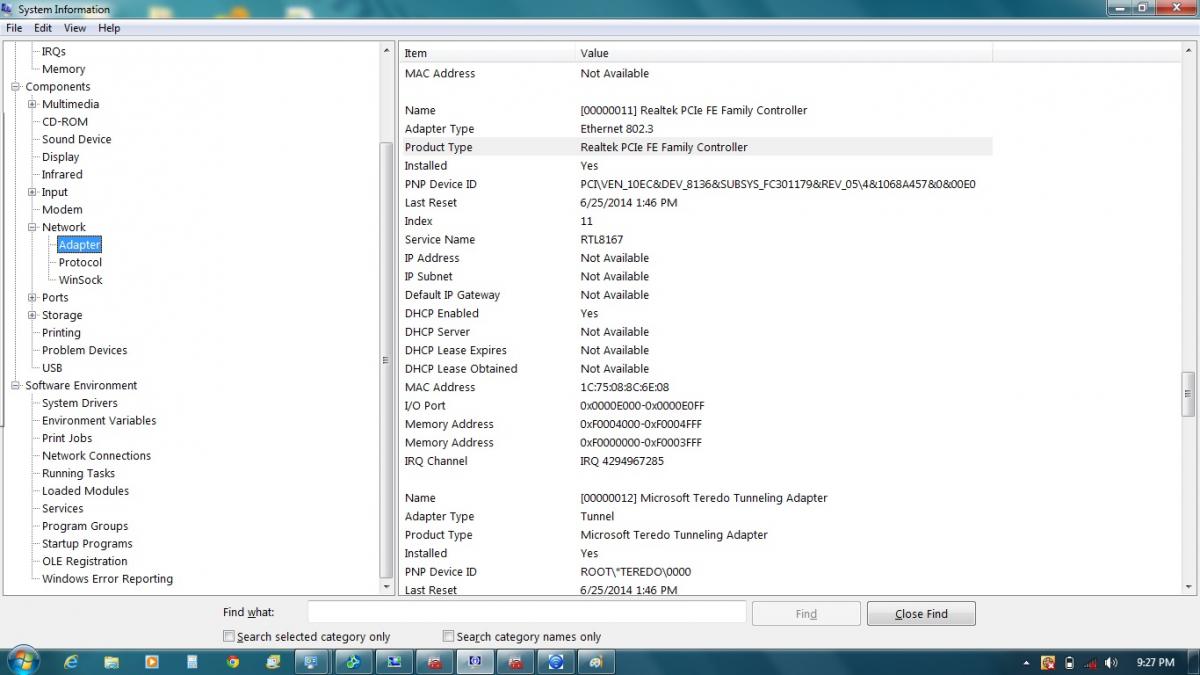1200x675 pixels.
Task: Select the Sound Device tree item
Action: pyautogui.click(x=77, y=139)
